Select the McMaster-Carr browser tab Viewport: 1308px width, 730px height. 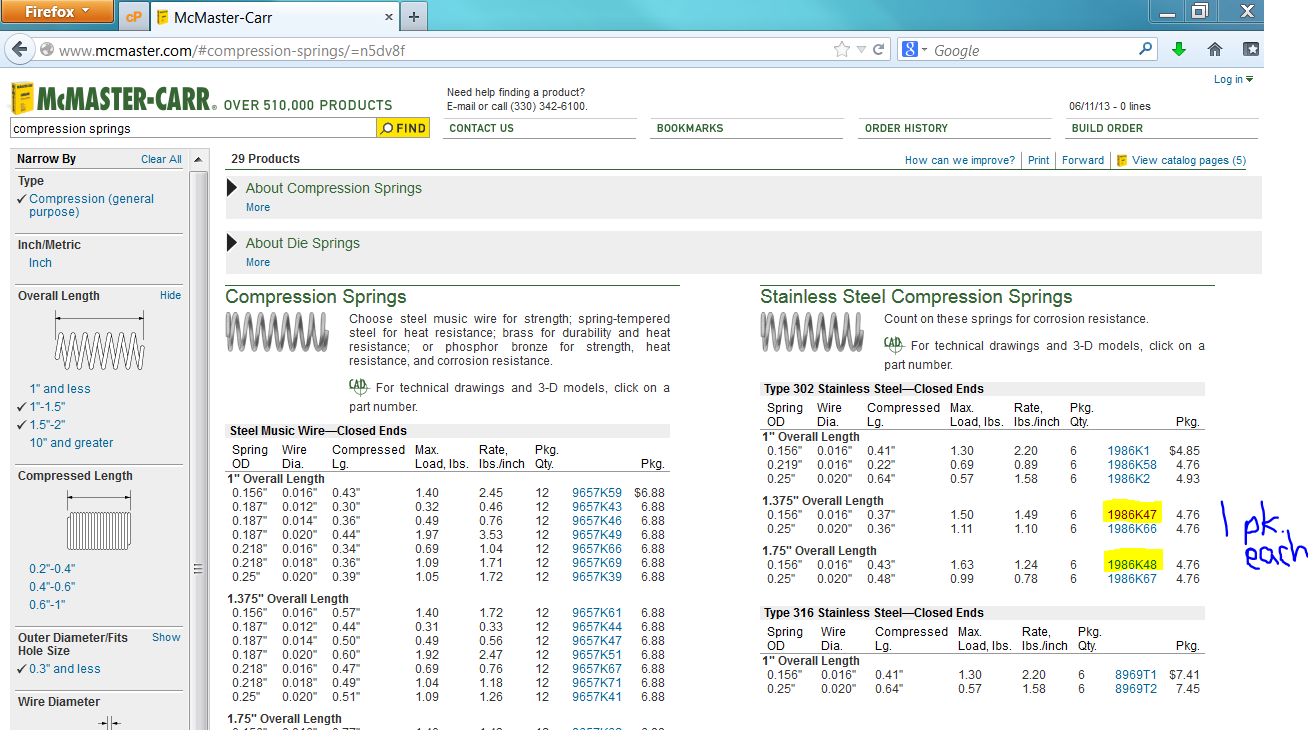tap(276, 17)
